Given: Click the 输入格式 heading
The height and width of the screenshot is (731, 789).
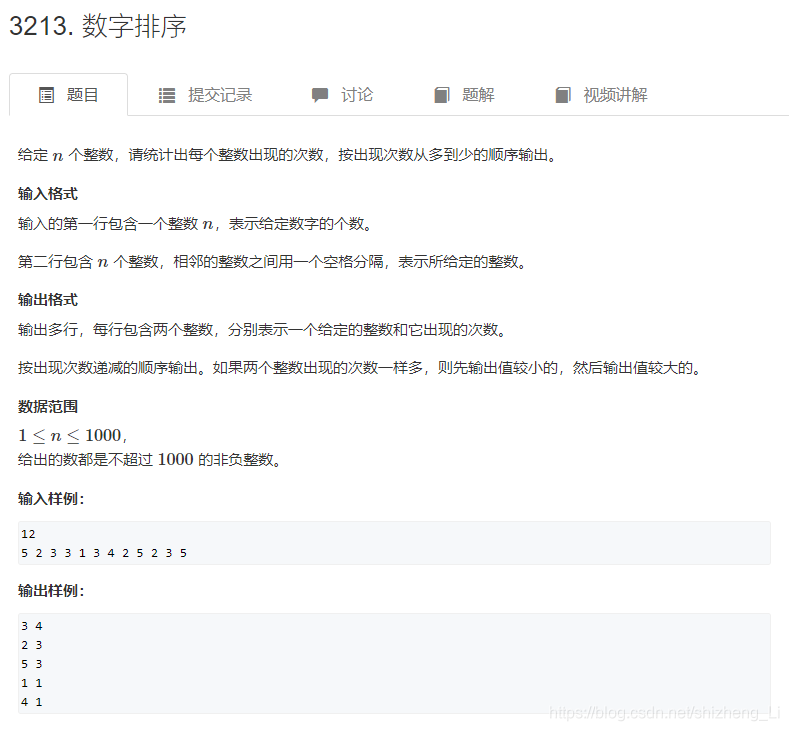Looking at the screenshot, I should pyautogui.click(x=48, y=194).
